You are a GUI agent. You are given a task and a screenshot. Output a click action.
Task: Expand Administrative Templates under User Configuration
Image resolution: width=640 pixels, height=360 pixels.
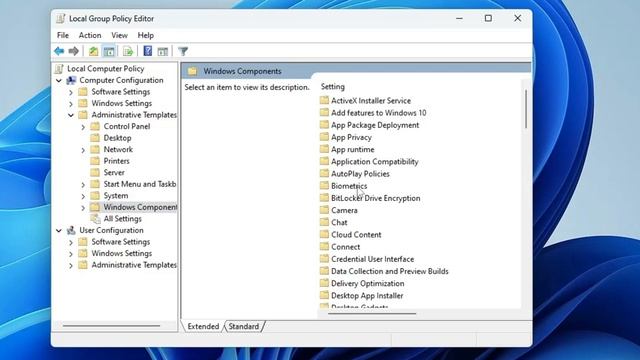pyautogui.click(x=71, y=265)
